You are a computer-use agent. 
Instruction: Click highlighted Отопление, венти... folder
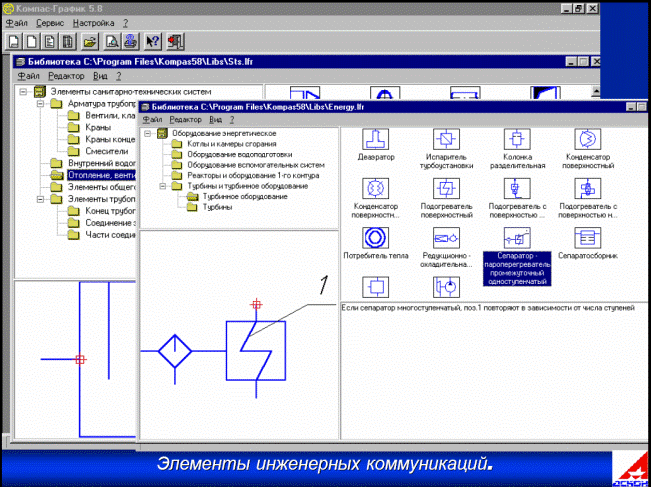tap(102, 175)
